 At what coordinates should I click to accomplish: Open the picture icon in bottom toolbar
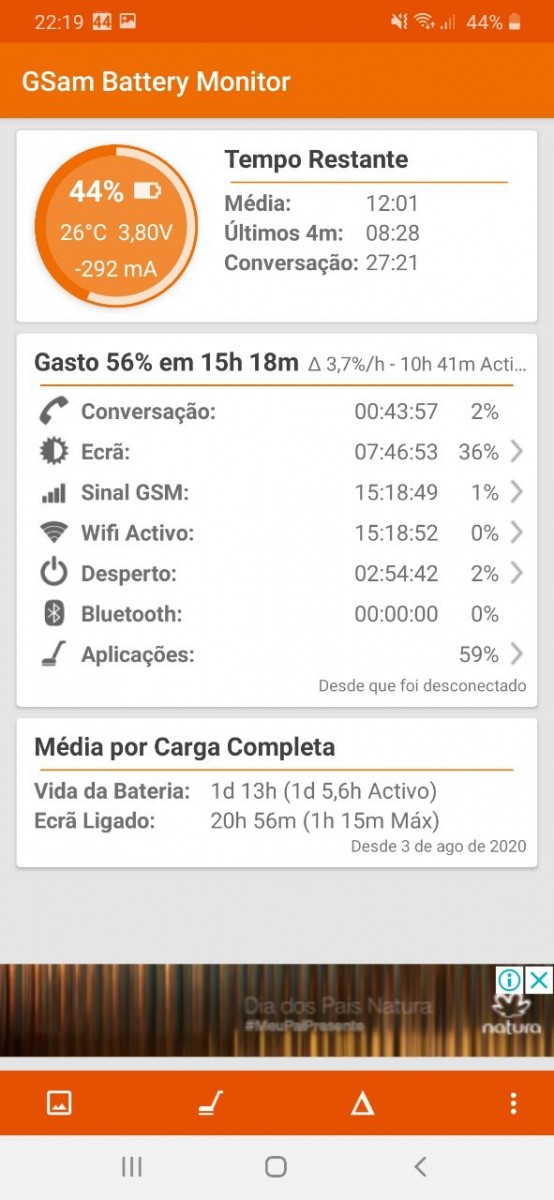(59, 1103)
